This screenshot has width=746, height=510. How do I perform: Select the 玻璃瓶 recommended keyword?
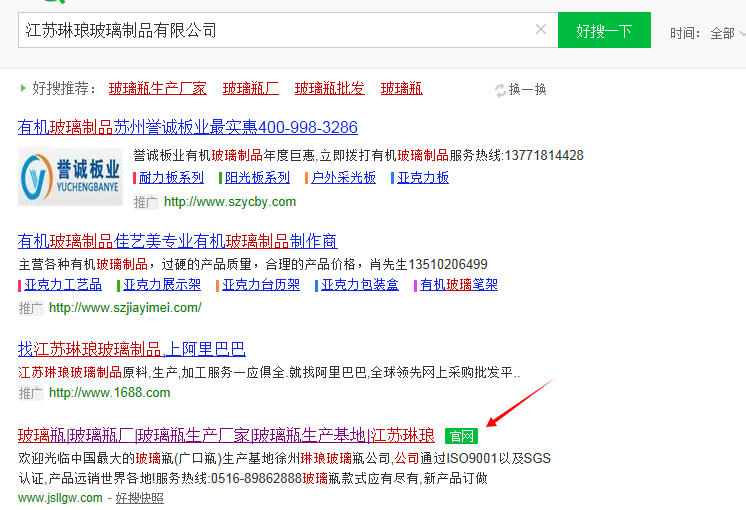[402, 89]
